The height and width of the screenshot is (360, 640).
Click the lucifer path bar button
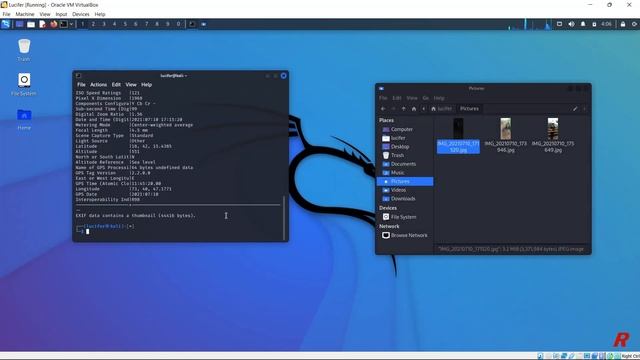point(442,109)
